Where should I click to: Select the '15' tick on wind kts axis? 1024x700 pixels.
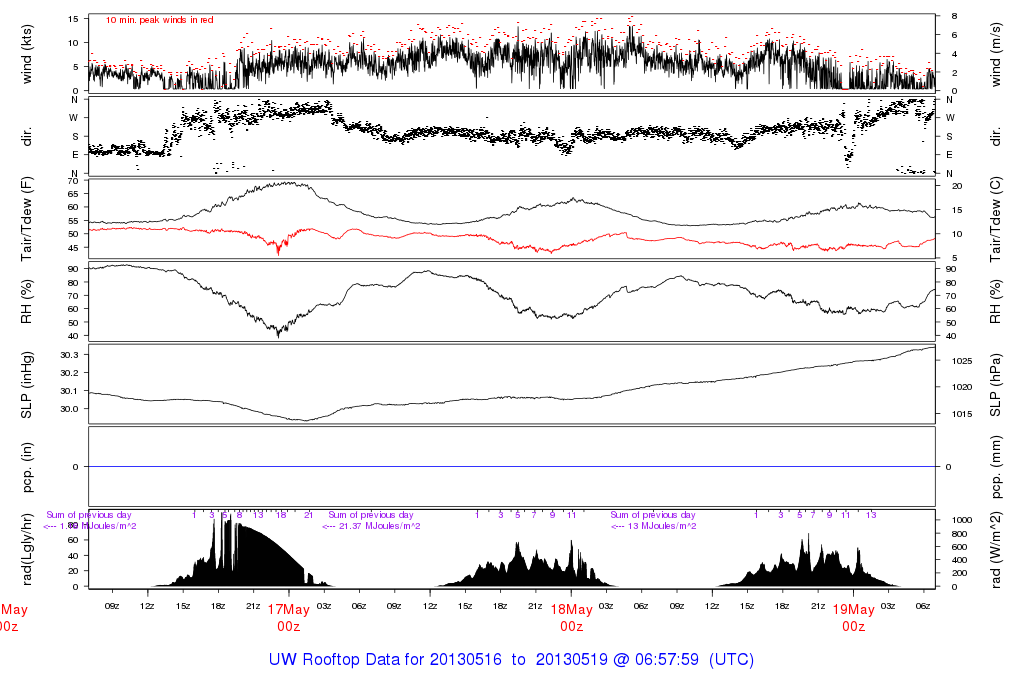point(73,18)
